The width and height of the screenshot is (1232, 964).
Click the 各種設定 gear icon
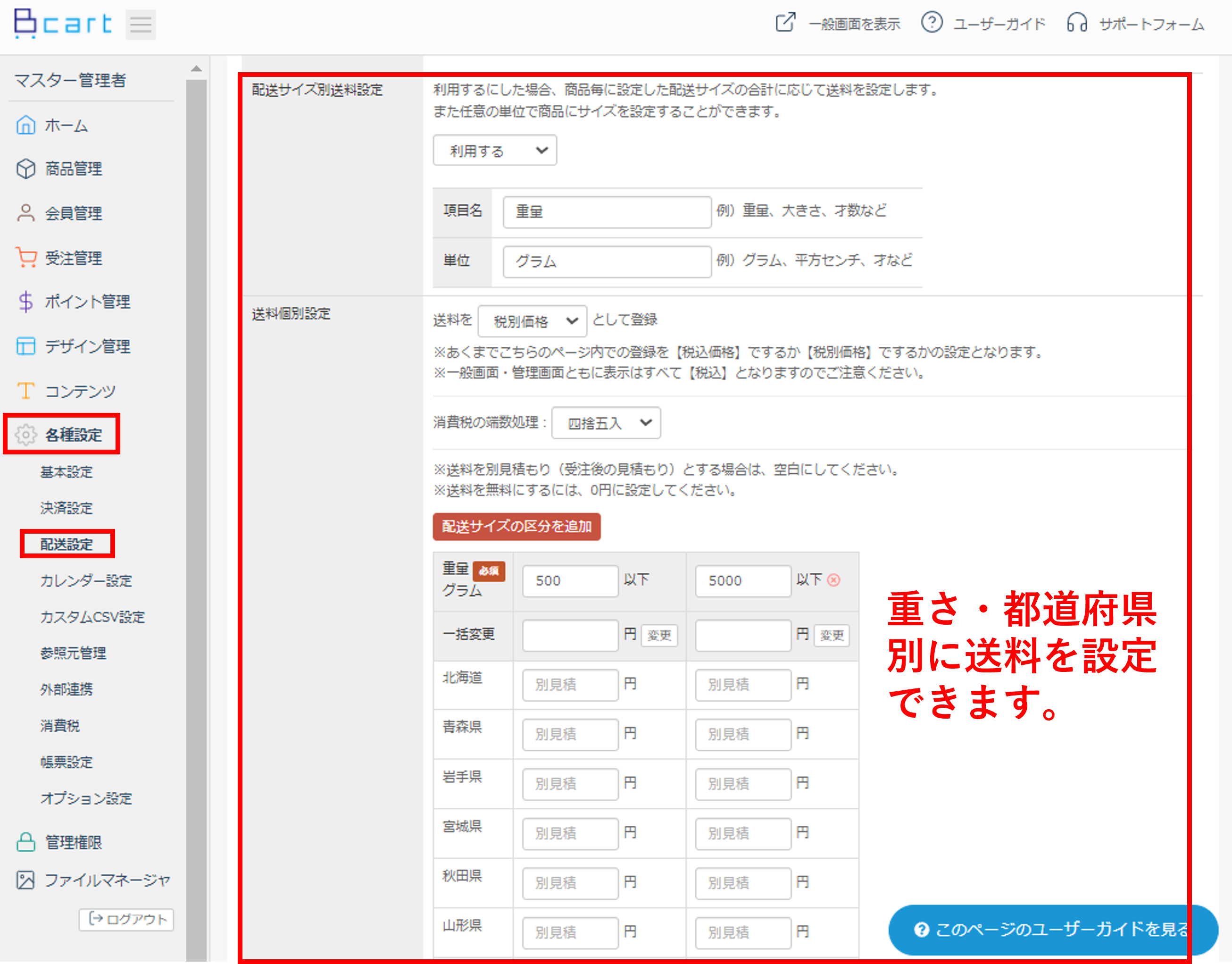click(25, 435)
